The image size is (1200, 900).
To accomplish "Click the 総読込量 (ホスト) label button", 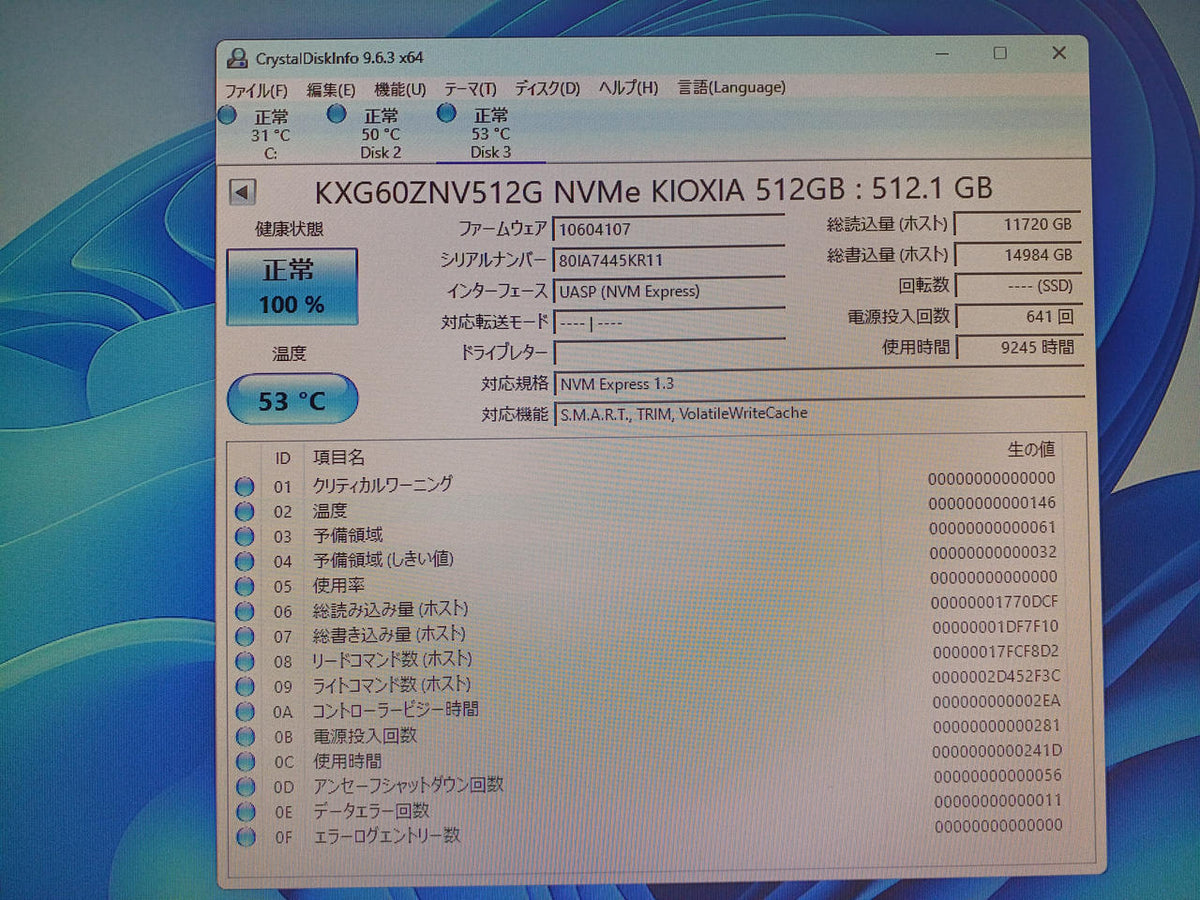I will tap(888, 225).
